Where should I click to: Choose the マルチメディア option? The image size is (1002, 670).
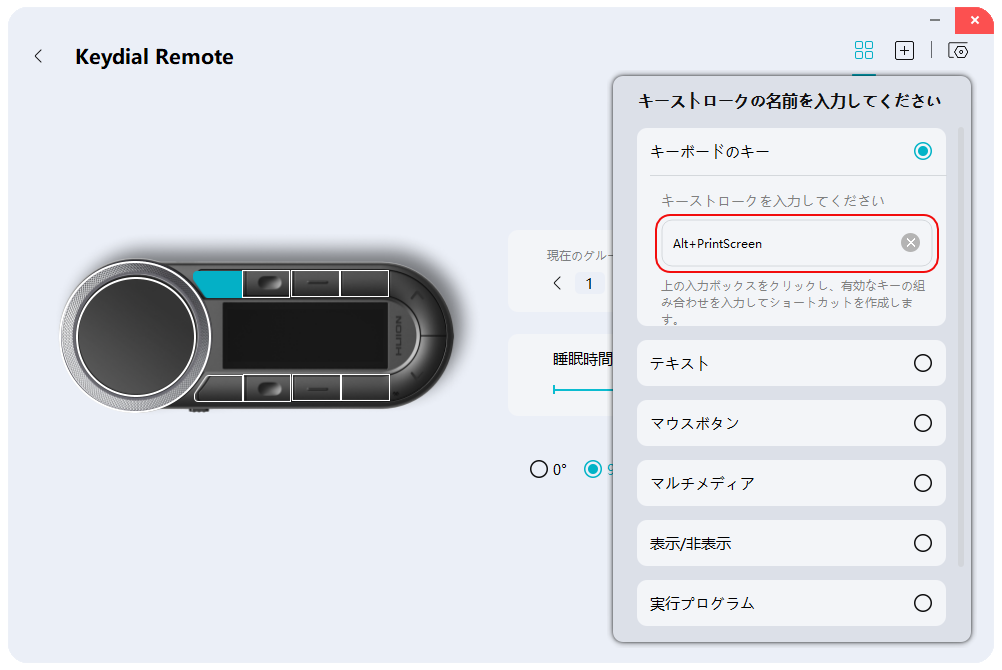790,483
